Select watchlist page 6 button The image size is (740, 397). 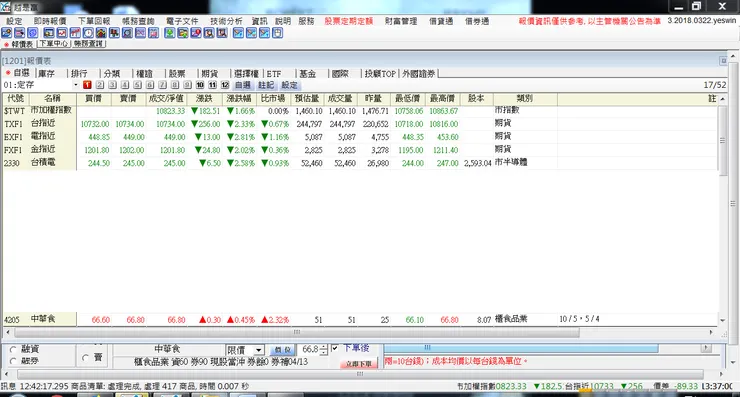(150, 85)
